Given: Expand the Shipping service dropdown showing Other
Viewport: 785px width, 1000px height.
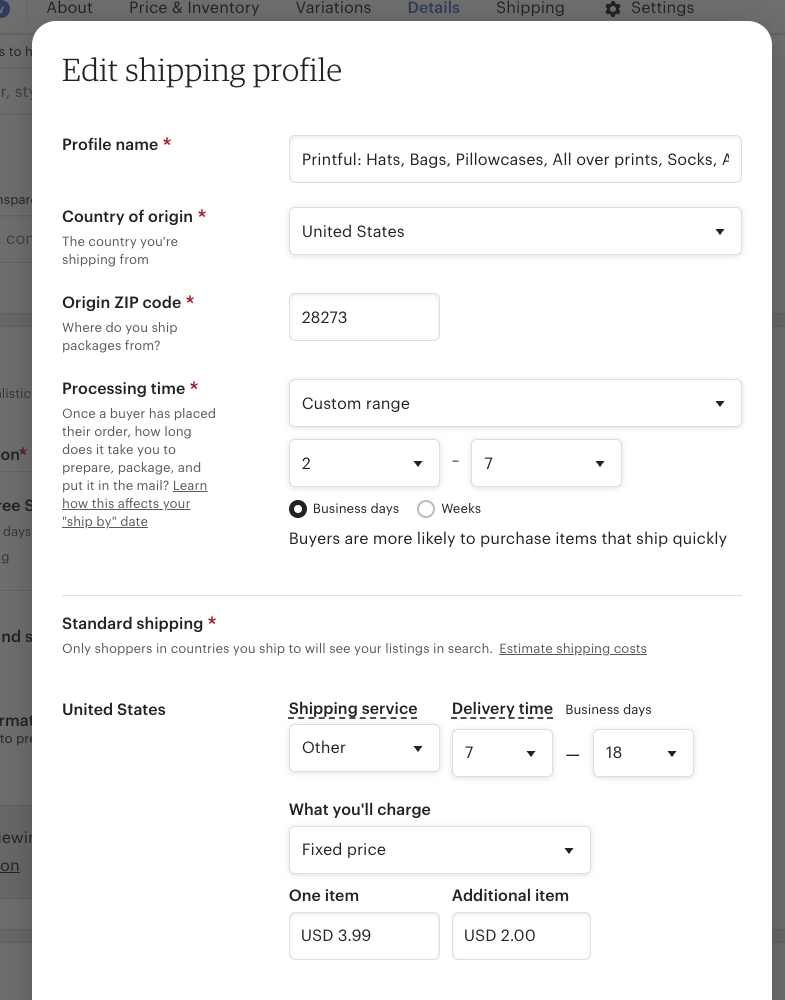Looking at the screenshot, I should pos(364,747).
